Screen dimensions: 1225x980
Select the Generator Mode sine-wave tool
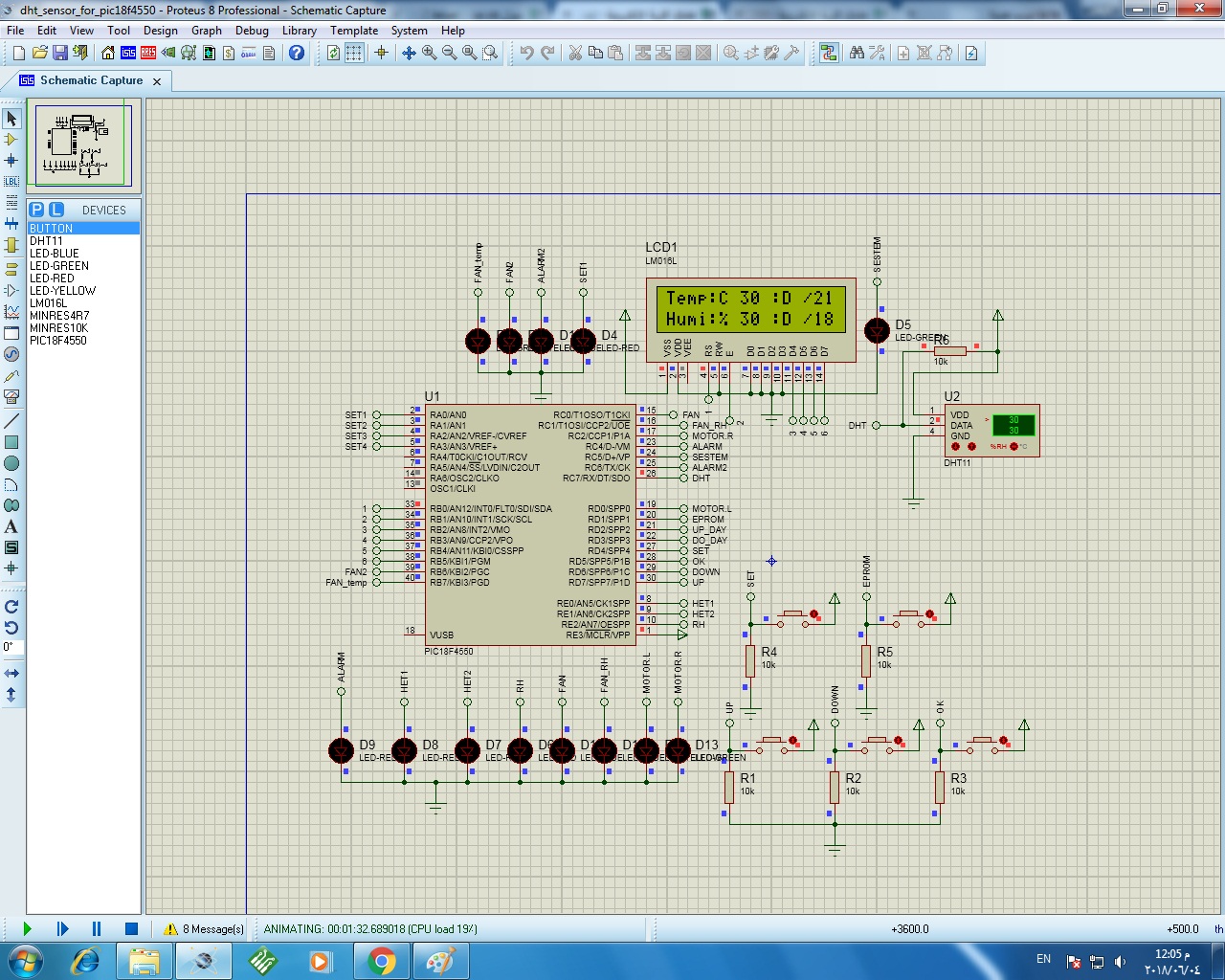point(11,354)
